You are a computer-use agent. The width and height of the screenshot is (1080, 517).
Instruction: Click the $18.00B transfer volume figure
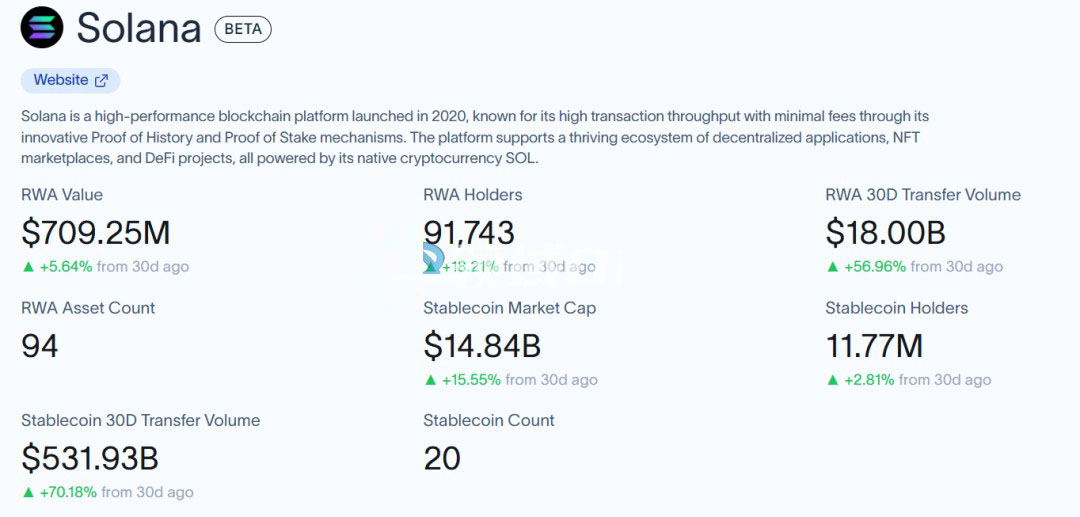tap(885, 233)
